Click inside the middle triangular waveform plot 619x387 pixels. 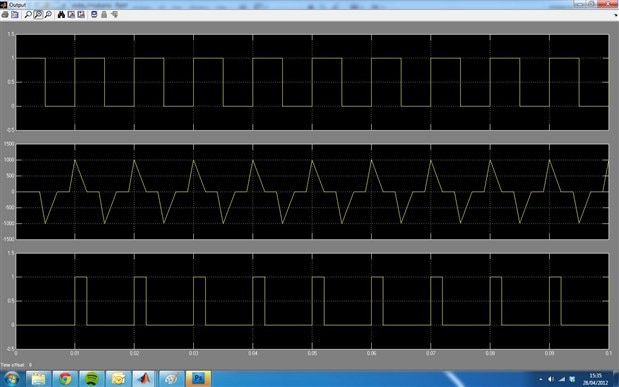click(312, 192)
